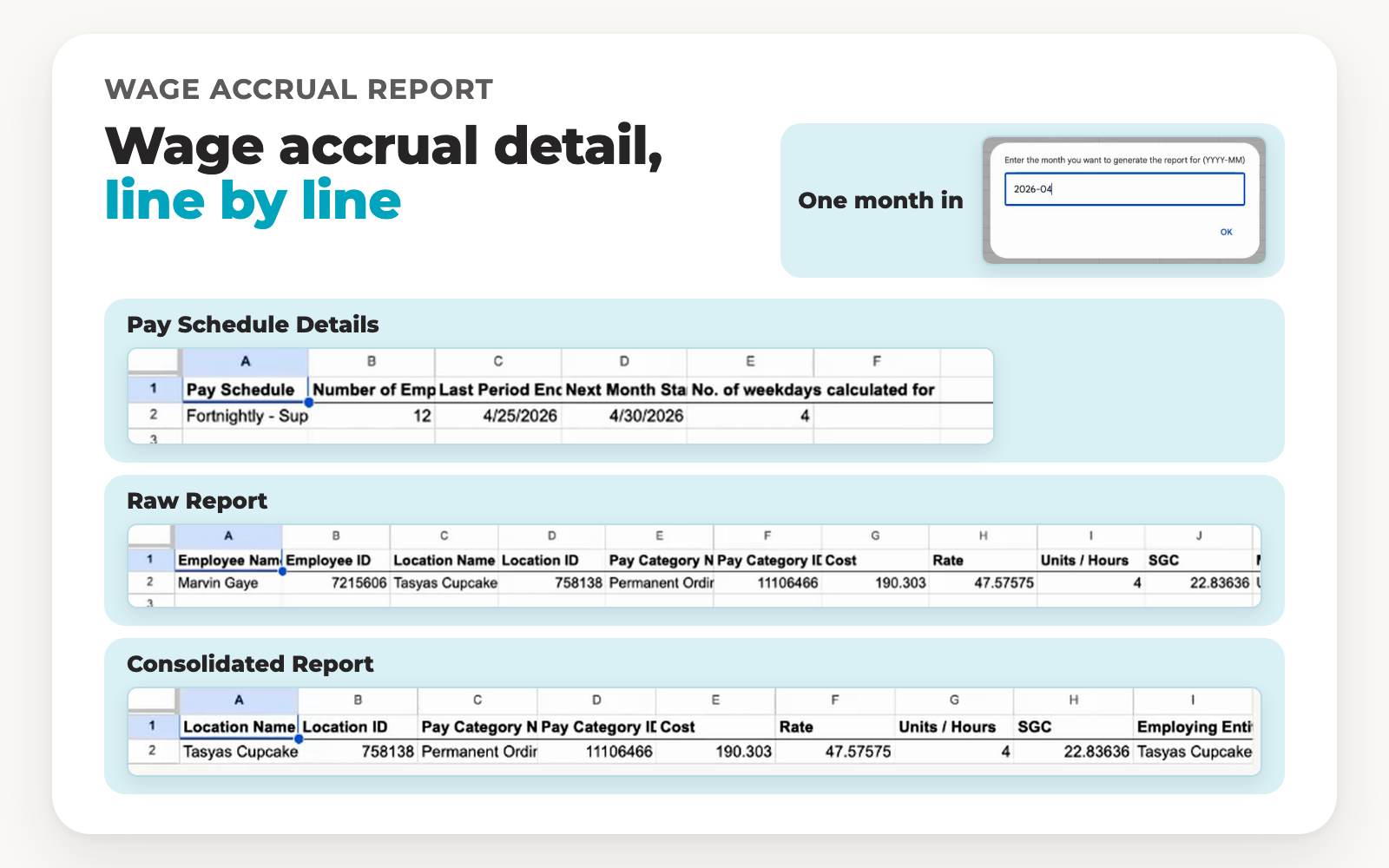The width and height of the screenshot is (1389, 868).
Task: Click the 'Employee ID' header in Raw Report
Action: coord(336,560)
